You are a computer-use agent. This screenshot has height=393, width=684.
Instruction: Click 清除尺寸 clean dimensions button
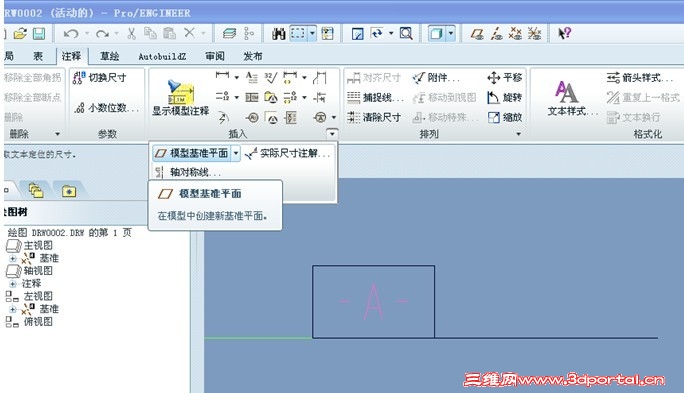click(374, 117)
